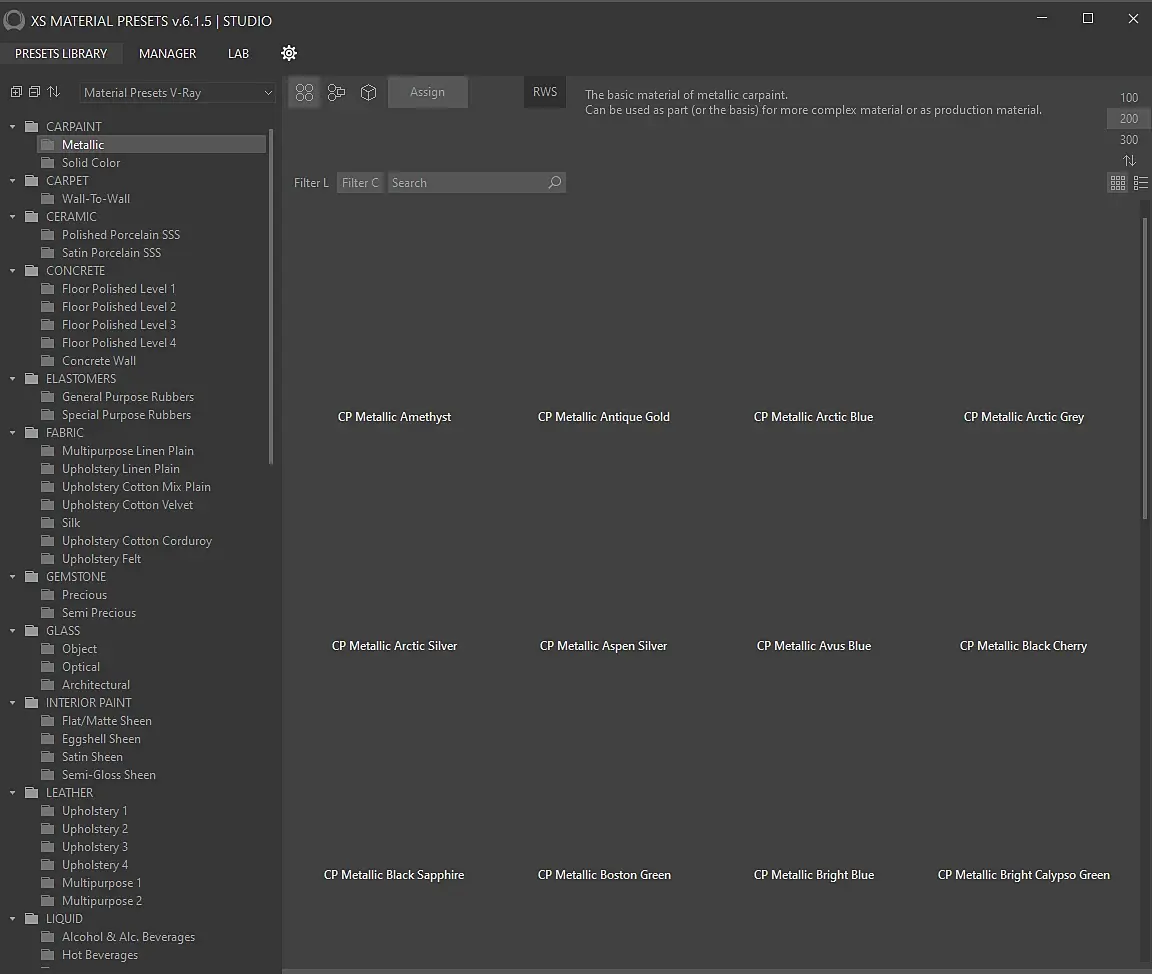Click the Assign button
Image resolution: width=1152 pixels, height=974 pixels.
[x=427, y=92]
